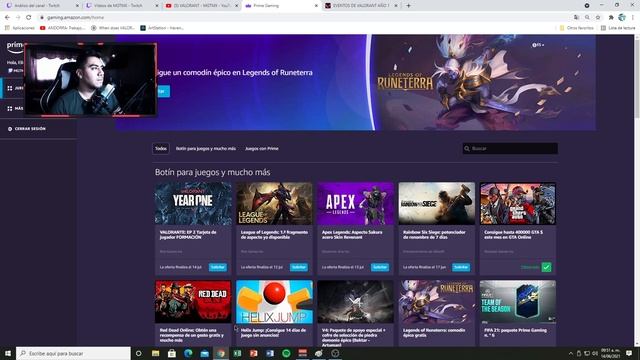Open Spotify from the taskbar
Image resolution: width=640 pixels, height=360 pixels.
click(286, 353)
